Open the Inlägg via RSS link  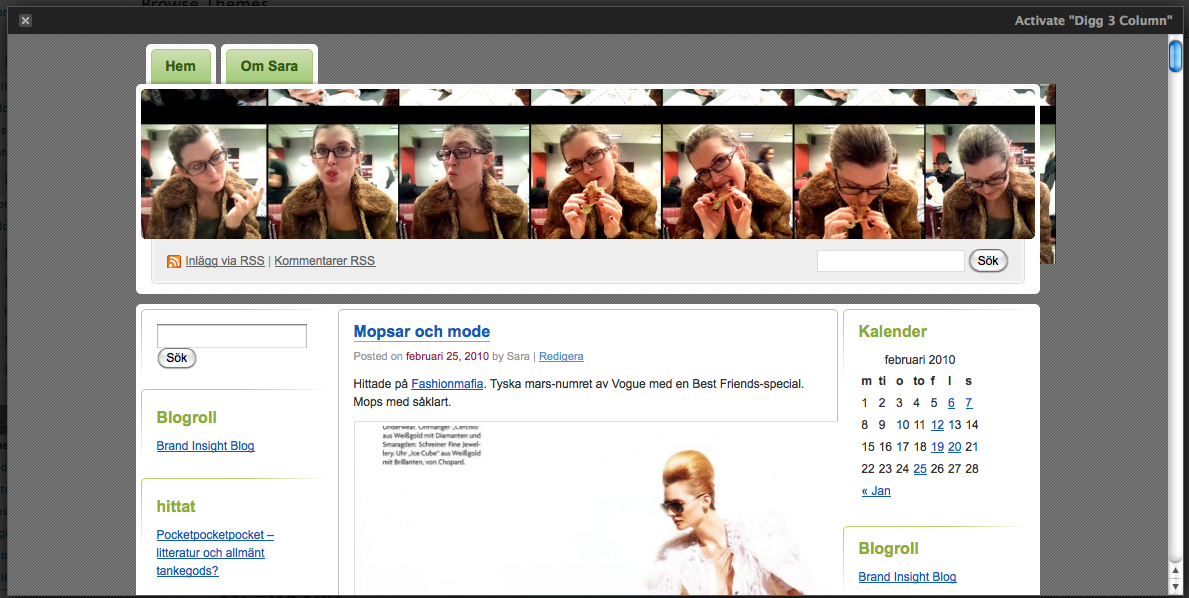coord(225,261)
